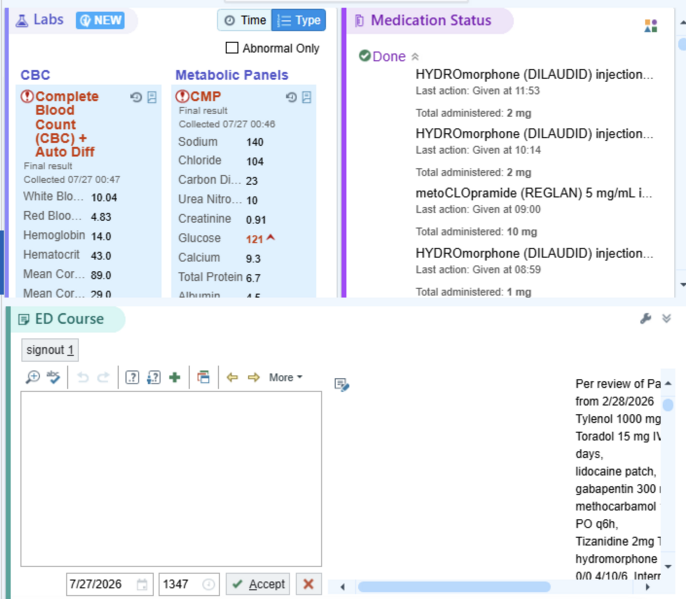Click the zoom magnifier icon in note toolbar
Viewport: 686px width, 599px height.
32,377
